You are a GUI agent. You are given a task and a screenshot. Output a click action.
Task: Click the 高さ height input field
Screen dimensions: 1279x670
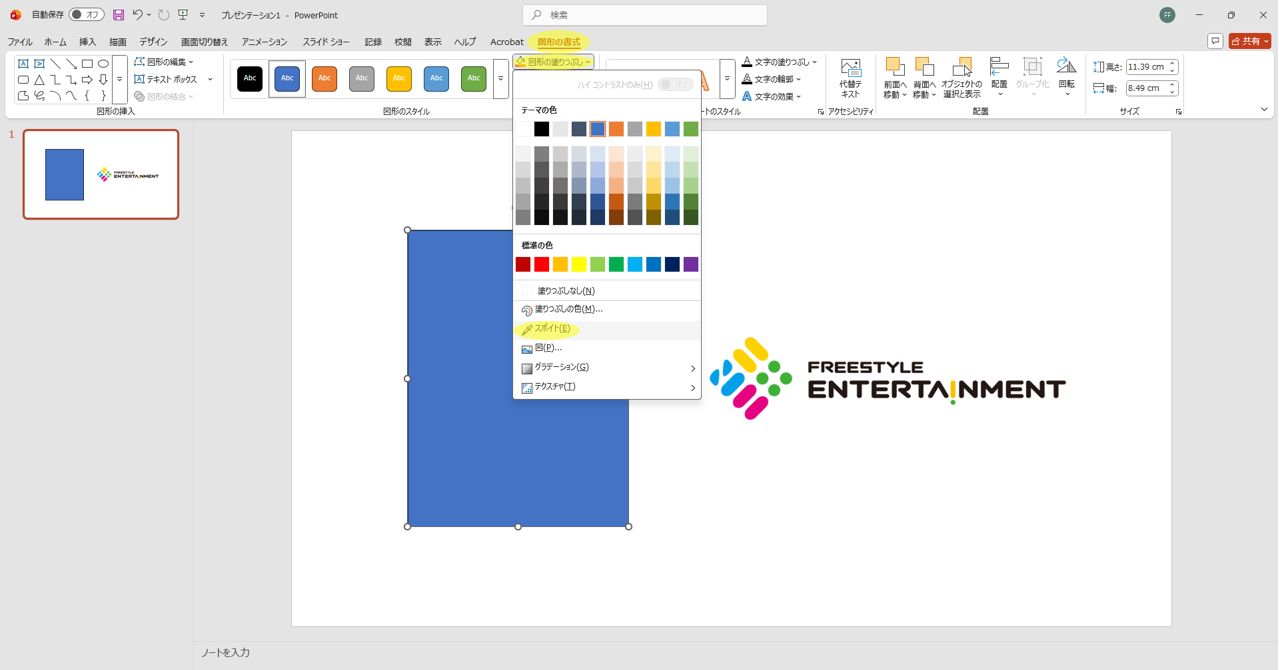click(x=1145, y=67)
